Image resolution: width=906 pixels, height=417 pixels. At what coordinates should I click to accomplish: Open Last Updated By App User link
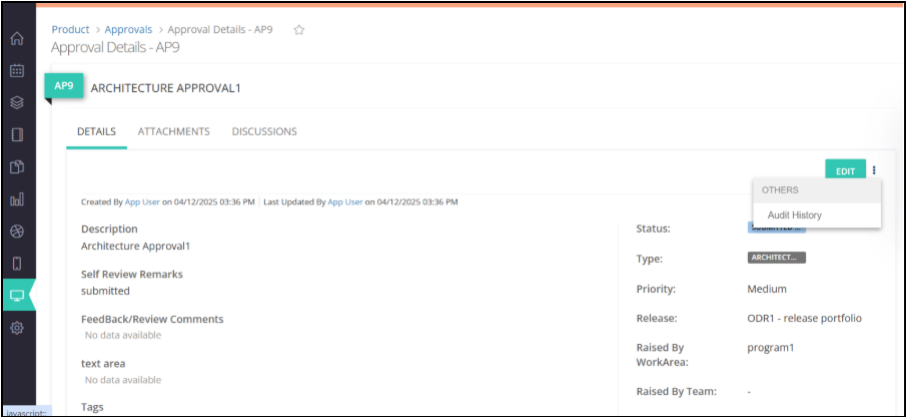(345, 202)
